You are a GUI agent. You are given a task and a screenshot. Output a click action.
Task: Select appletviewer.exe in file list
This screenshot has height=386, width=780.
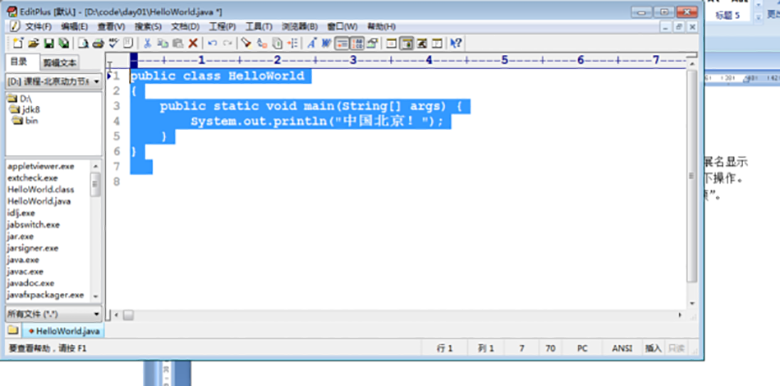tap(41, 166)
